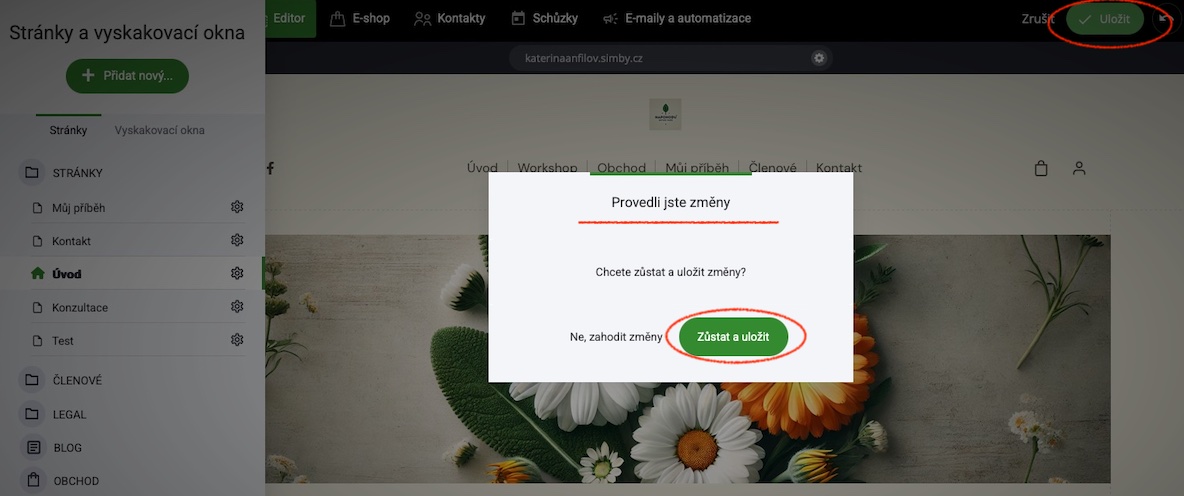Open E-maily a automatizace menu
The width and height of the screenshot is (1184, 496).
(677, 18)
